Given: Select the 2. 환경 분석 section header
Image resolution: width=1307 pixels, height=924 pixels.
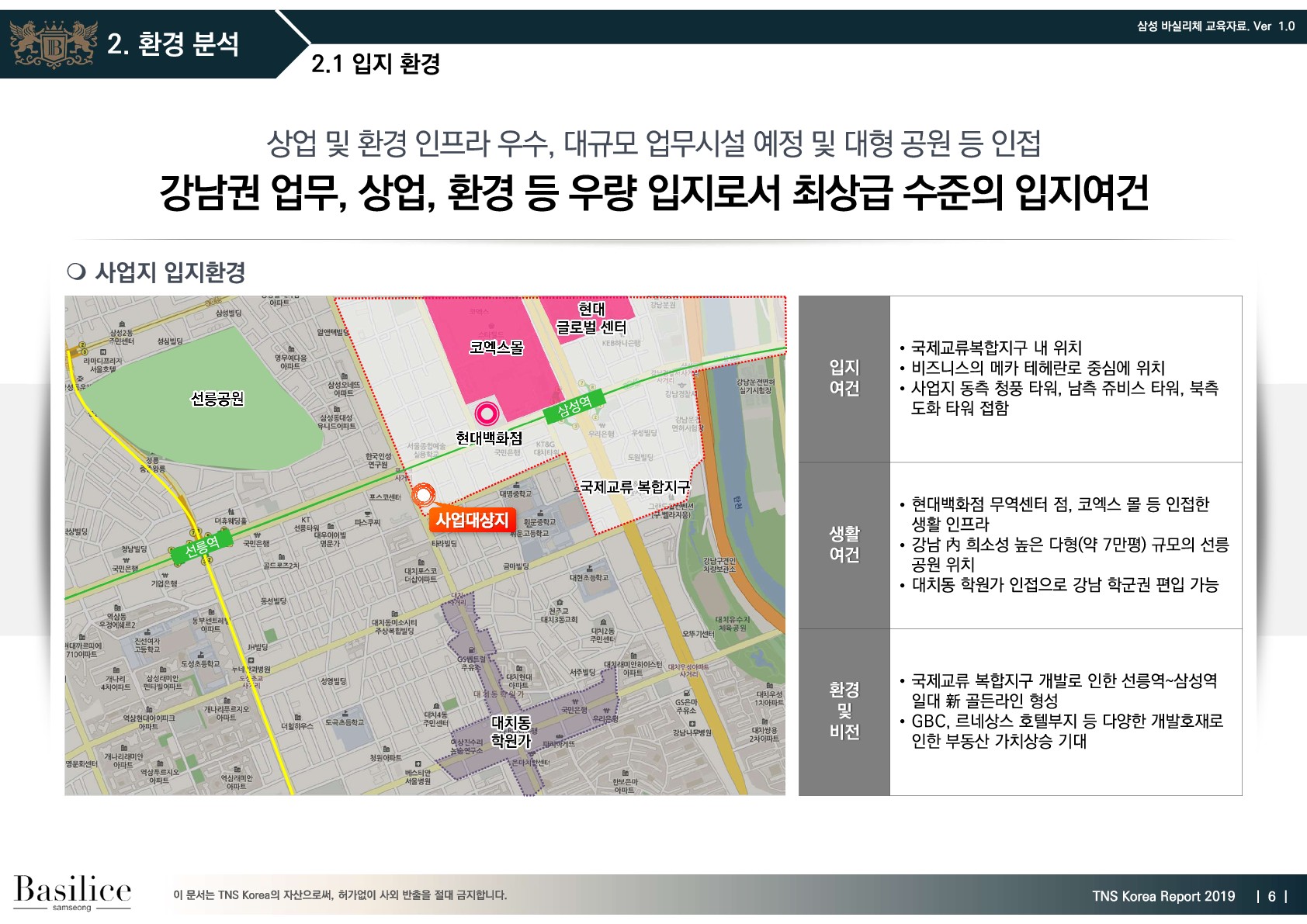Looking at the screenshot, I should (172, 44).
